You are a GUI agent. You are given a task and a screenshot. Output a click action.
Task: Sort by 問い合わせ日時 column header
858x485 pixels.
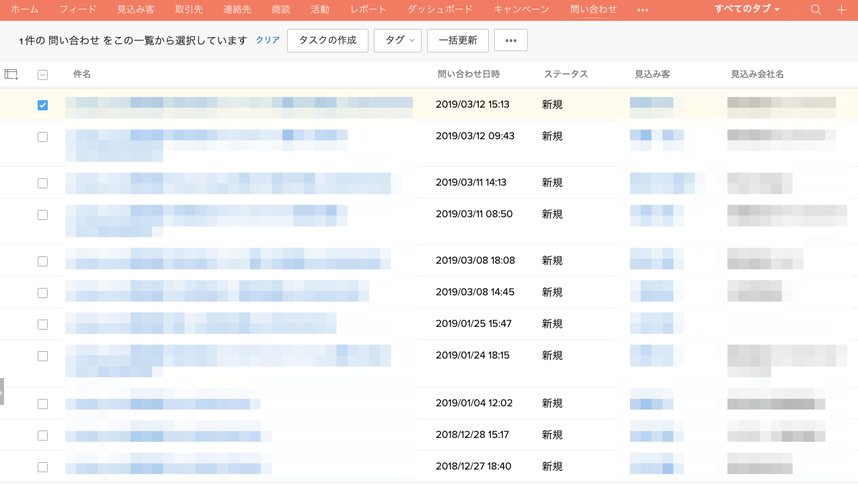point(468,75)
